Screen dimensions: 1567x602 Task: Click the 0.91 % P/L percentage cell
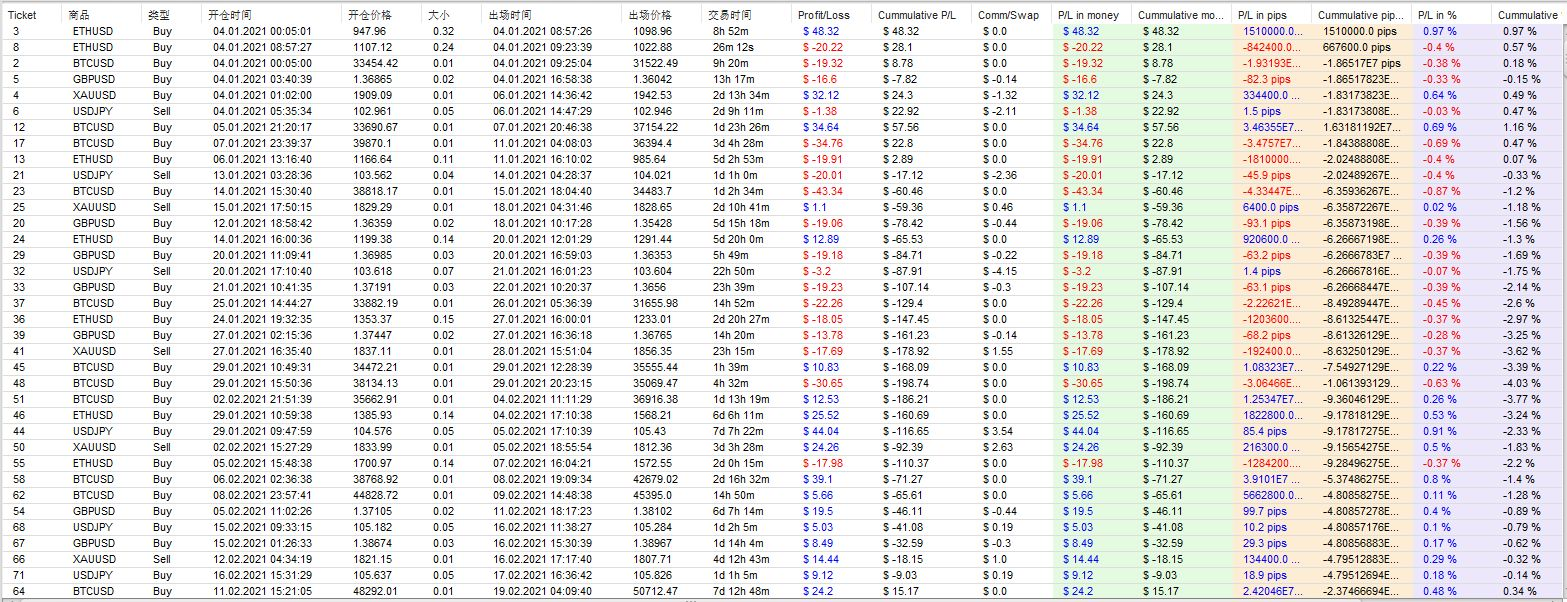tap(1434, 431)
